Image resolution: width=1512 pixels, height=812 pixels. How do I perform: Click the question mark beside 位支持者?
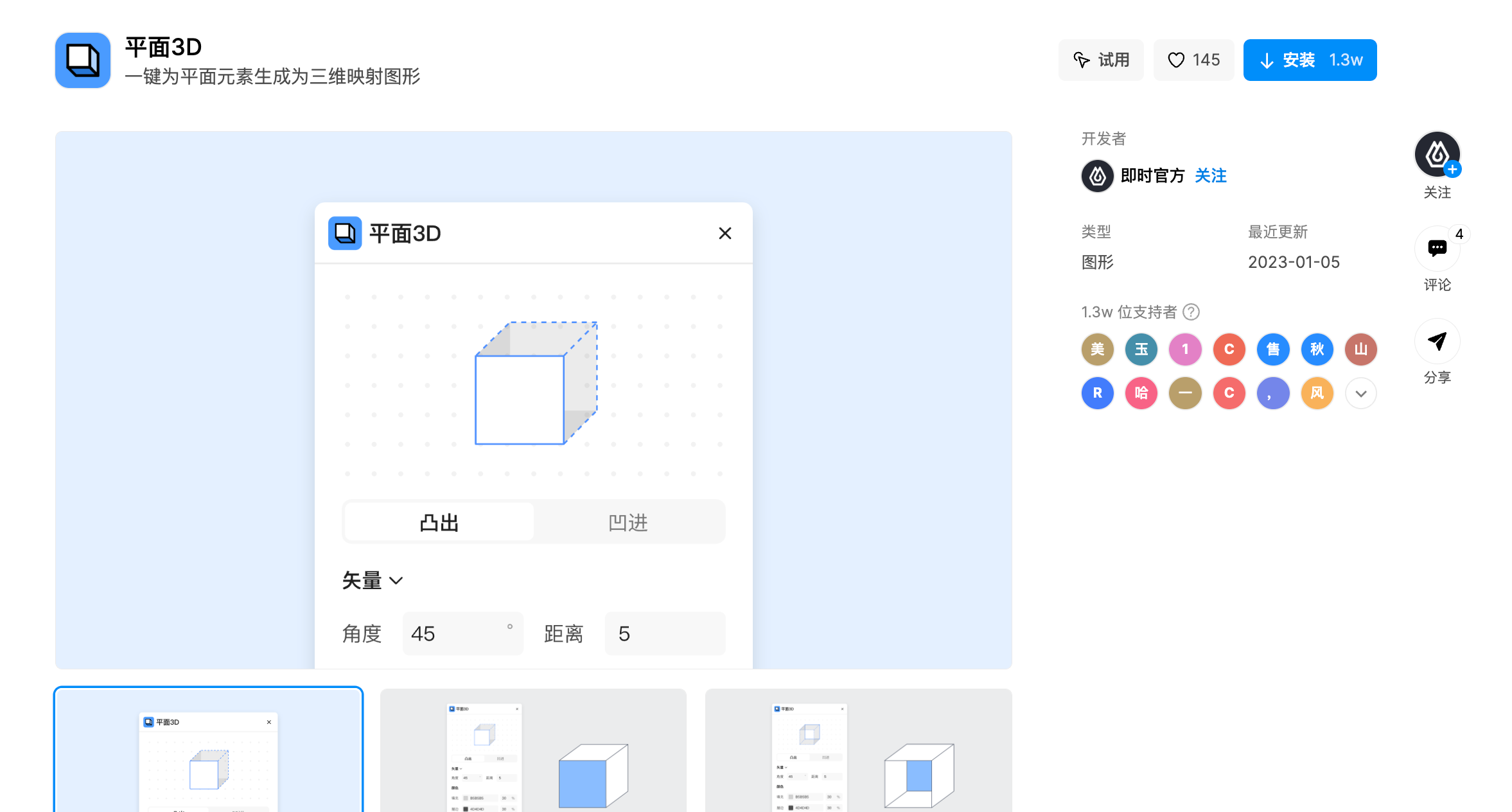click(x=1191, y=312)
